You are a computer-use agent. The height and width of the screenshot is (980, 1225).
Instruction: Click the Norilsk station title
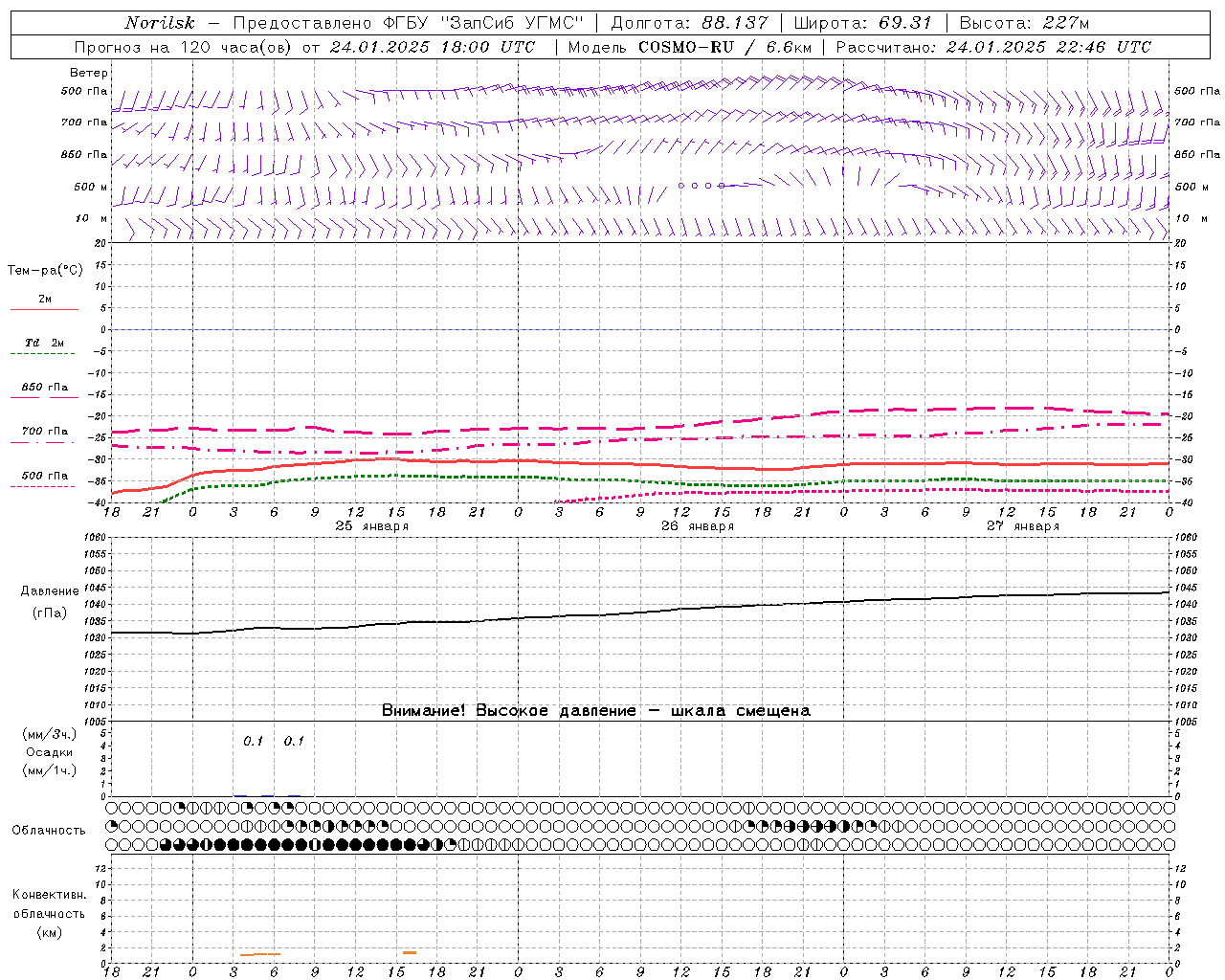[159, 23]
